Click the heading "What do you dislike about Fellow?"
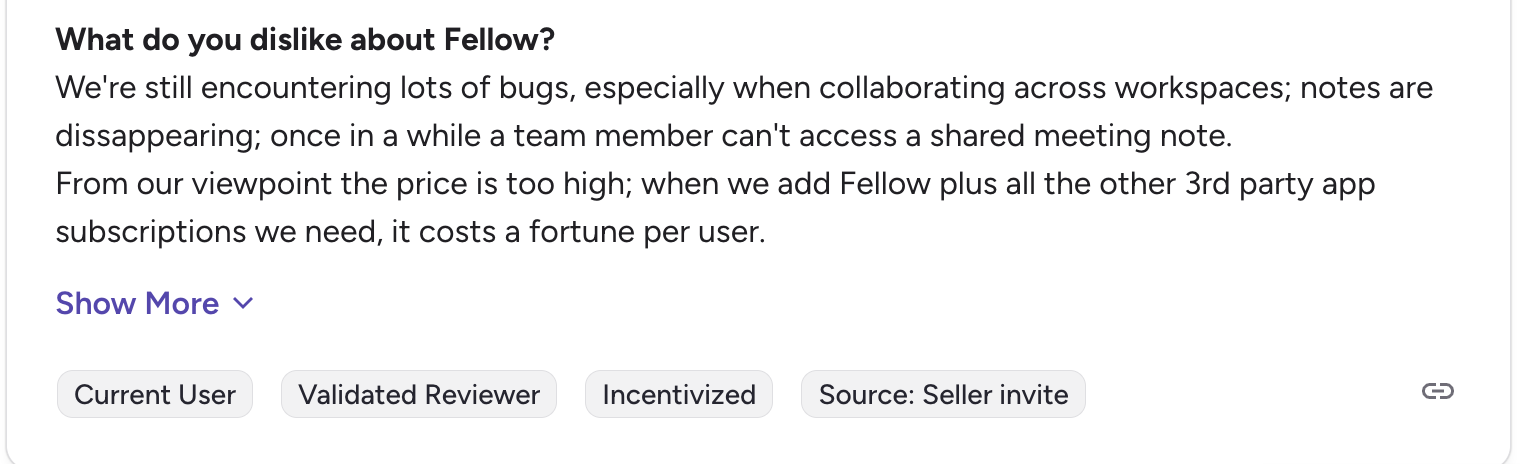Screen dimensions: 1520x464 tap(305, 41)
